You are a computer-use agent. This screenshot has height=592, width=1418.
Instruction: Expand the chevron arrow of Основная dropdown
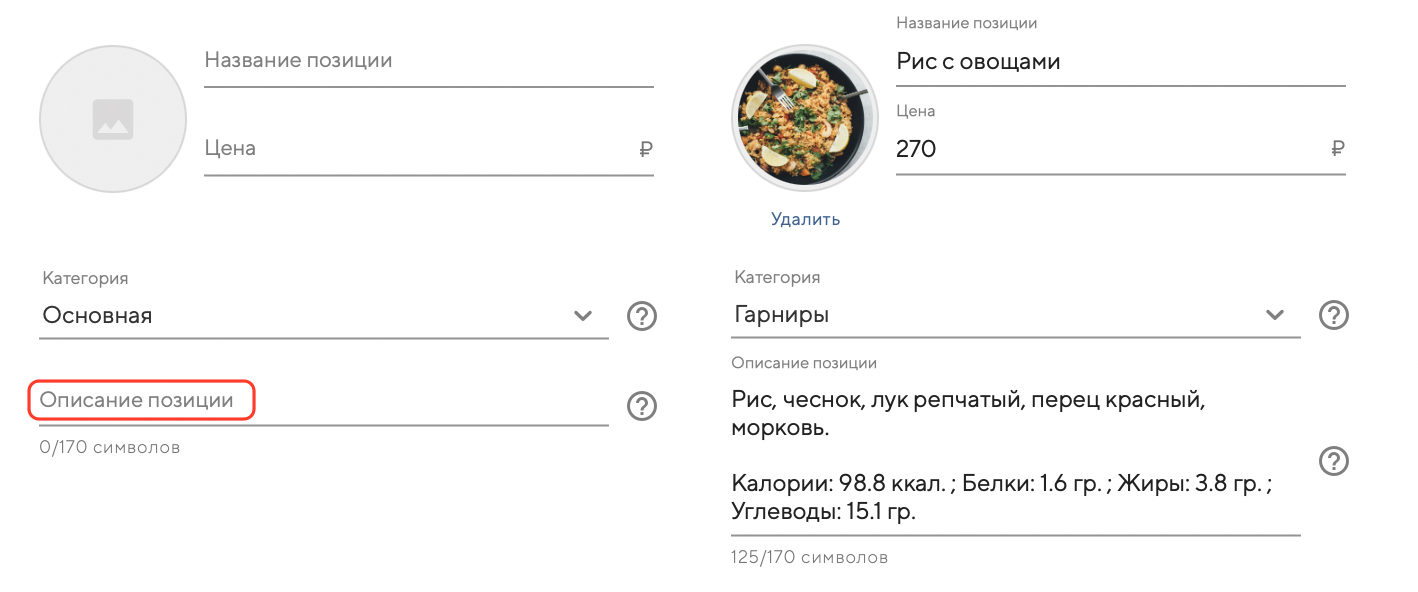(583, 316)
